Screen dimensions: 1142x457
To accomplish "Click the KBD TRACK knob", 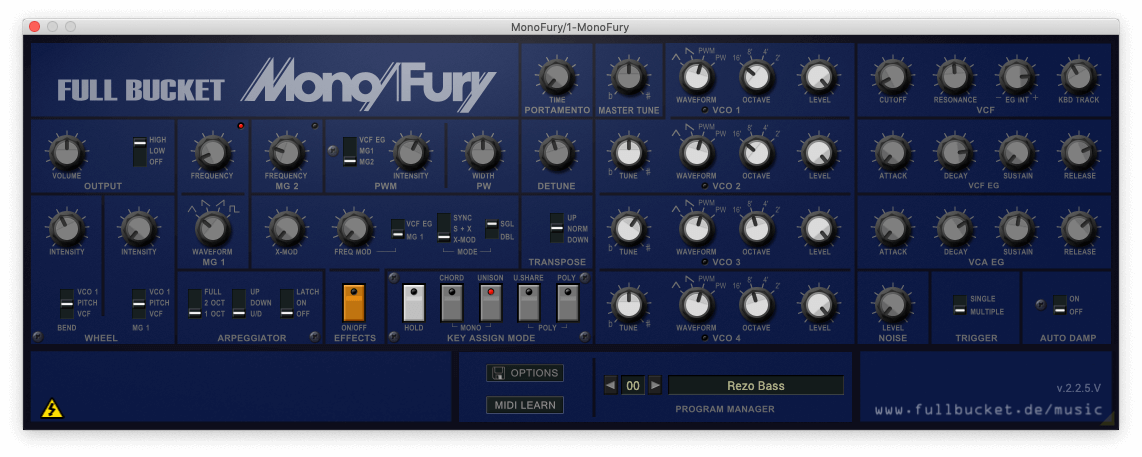I will [x=1079, y=77].
